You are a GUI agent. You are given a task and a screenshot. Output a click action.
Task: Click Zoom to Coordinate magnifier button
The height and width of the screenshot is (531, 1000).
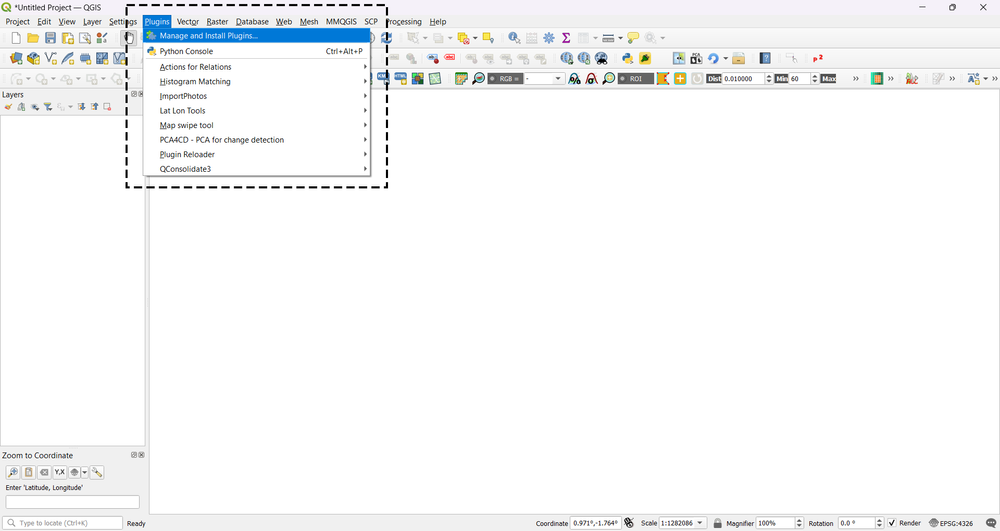click(x=13, y=472)
